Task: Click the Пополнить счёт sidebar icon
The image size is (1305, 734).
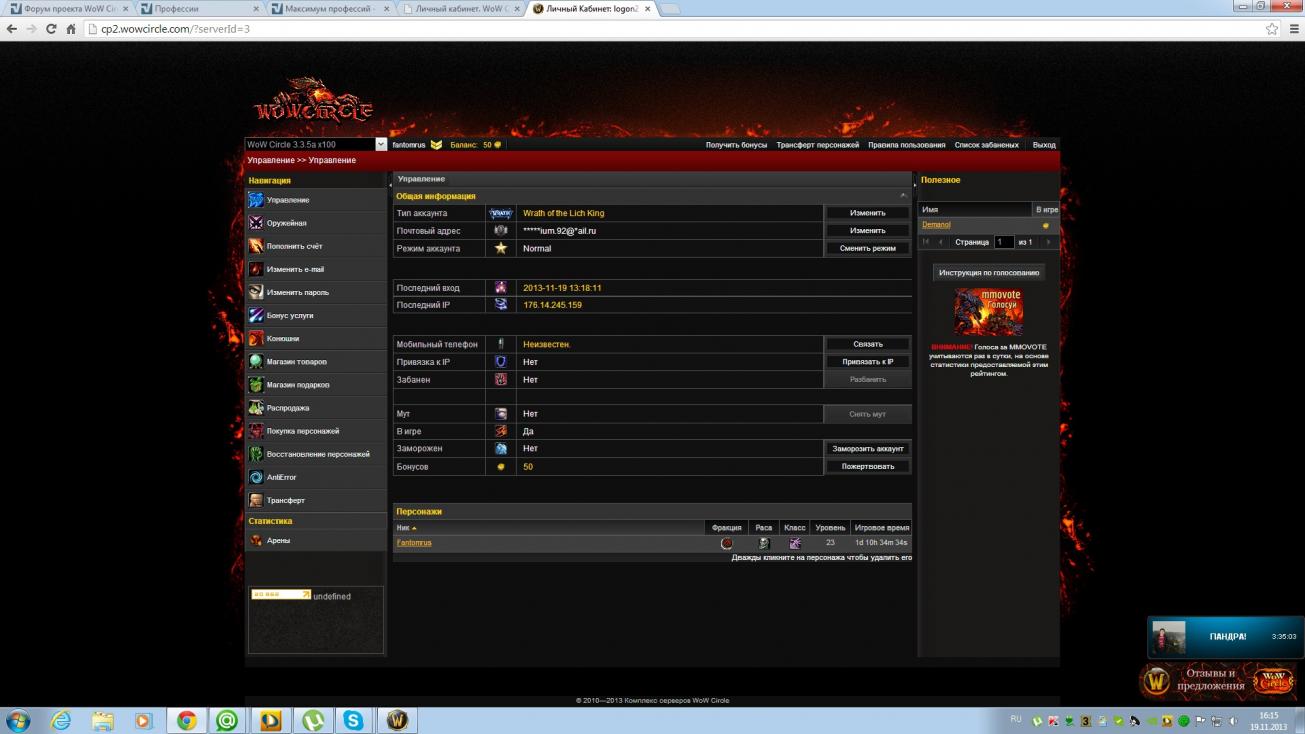Action: pyautogui.click(x=256, y=246)
